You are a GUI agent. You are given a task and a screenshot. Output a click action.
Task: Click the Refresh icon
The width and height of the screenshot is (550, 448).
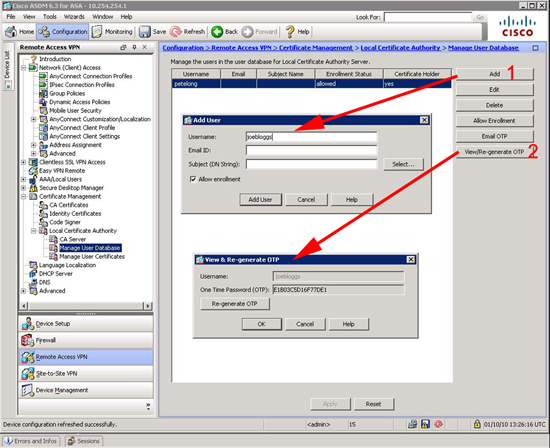pos(175,32)
